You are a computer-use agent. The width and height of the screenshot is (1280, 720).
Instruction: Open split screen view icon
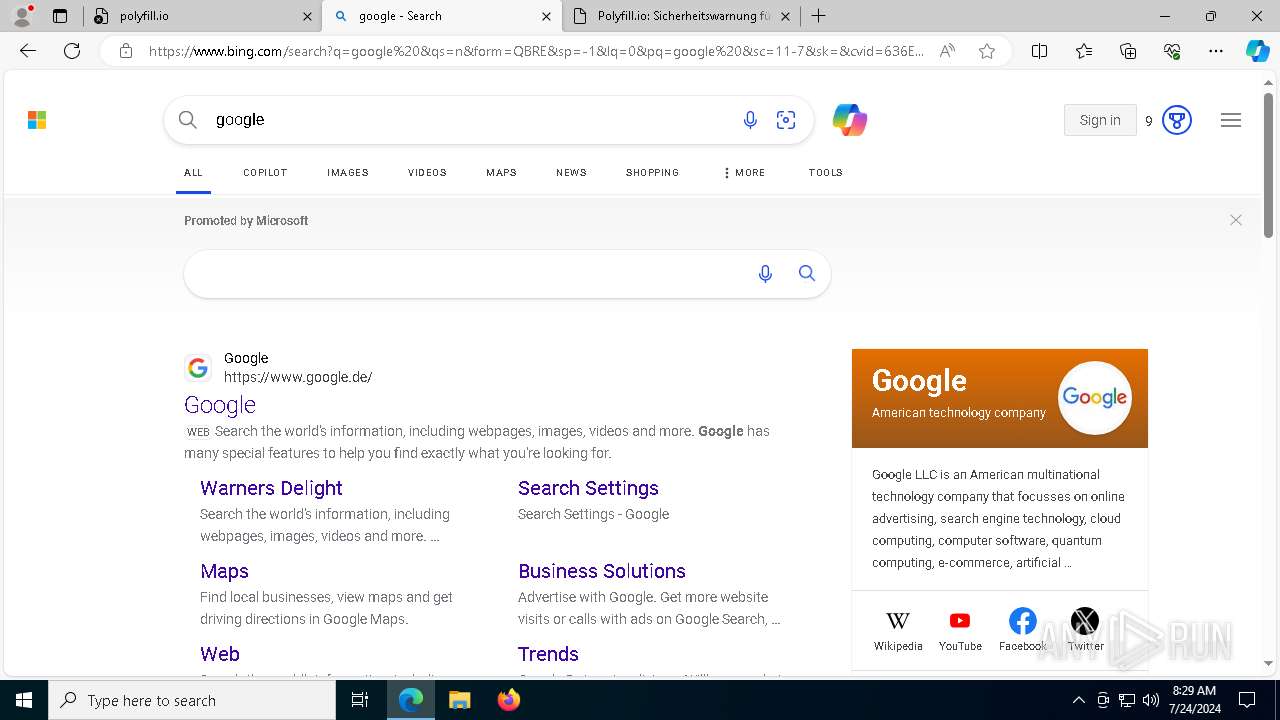[x=1039, y=51]
